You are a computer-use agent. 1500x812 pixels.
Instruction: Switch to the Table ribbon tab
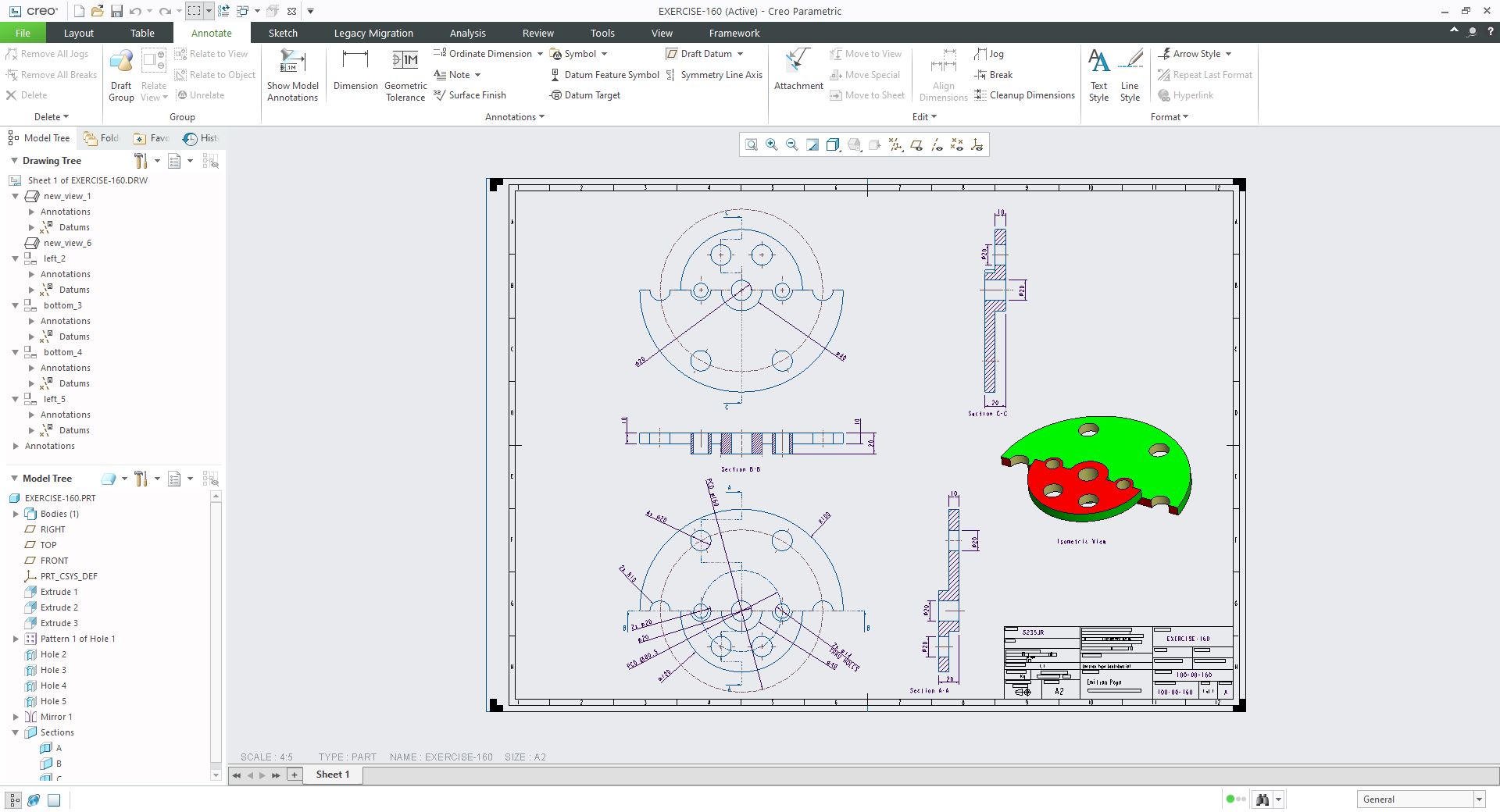pos(142,33)
